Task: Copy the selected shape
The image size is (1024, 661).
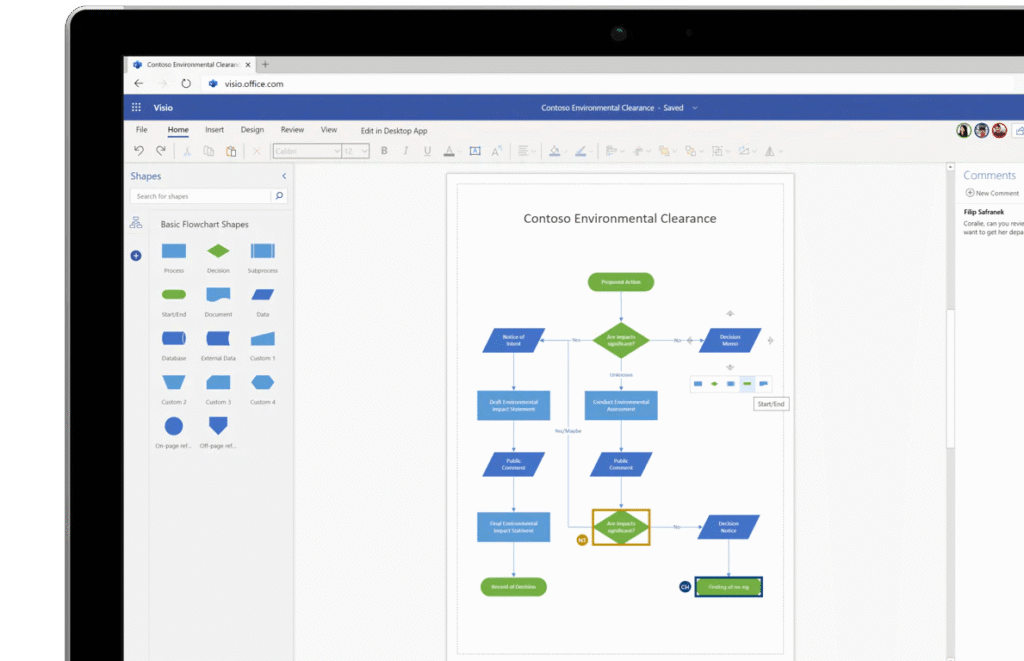Action: pos(208,151)
